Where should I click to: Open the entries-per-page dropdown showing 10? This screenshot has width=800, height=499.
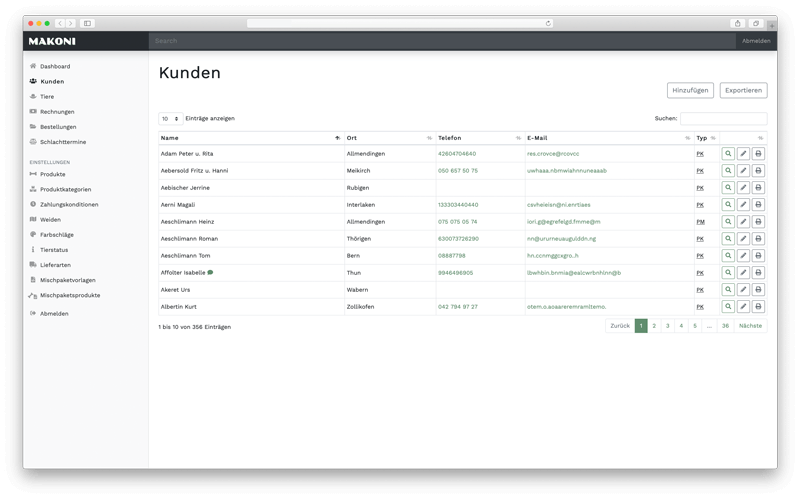coord(170,119)
